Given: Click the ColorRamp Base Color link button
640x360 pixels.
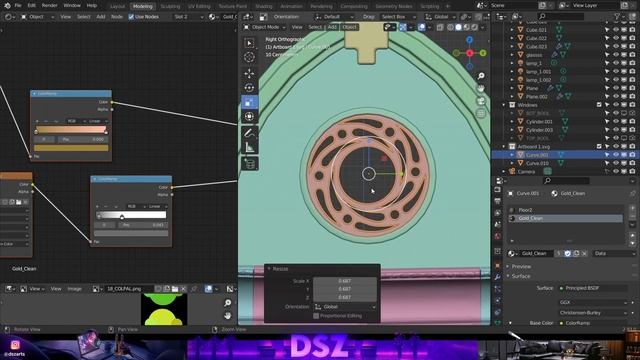Looking at the screenshot, I should tap(593, 323).
